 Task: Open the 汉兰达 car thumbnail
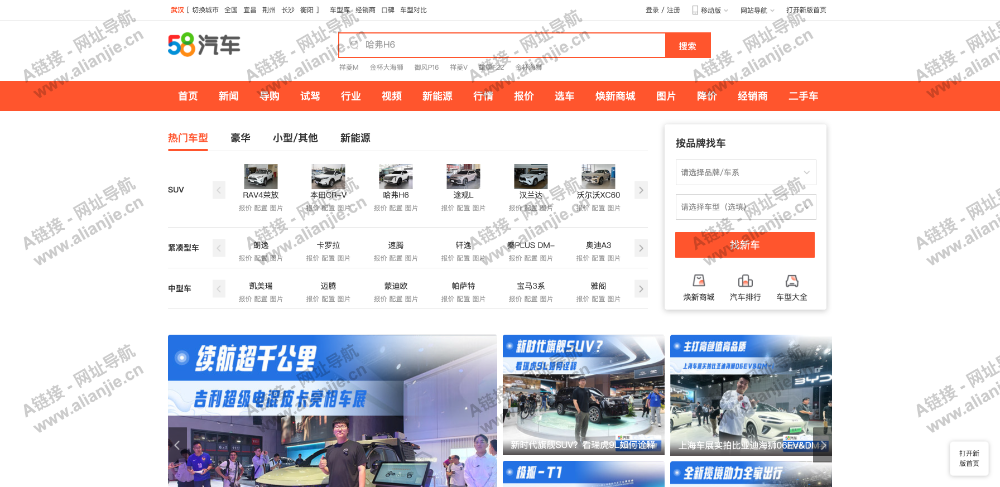(x=531, y=177)
